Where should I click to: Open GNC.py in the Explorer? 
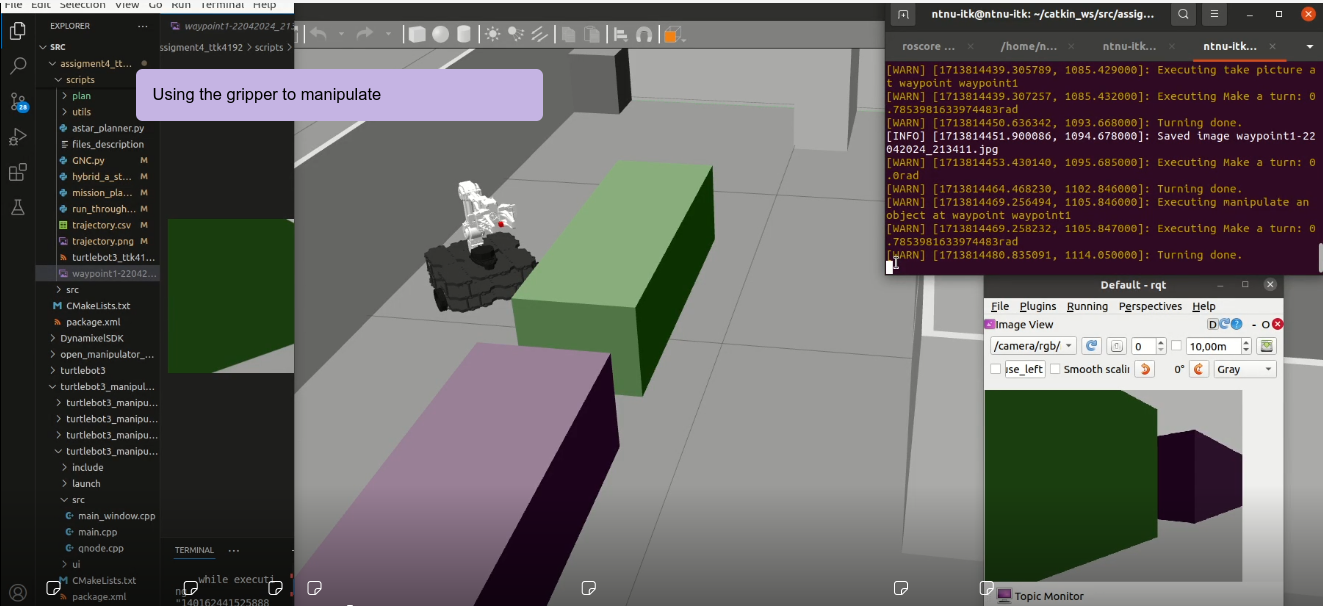[x=88, y=160]
